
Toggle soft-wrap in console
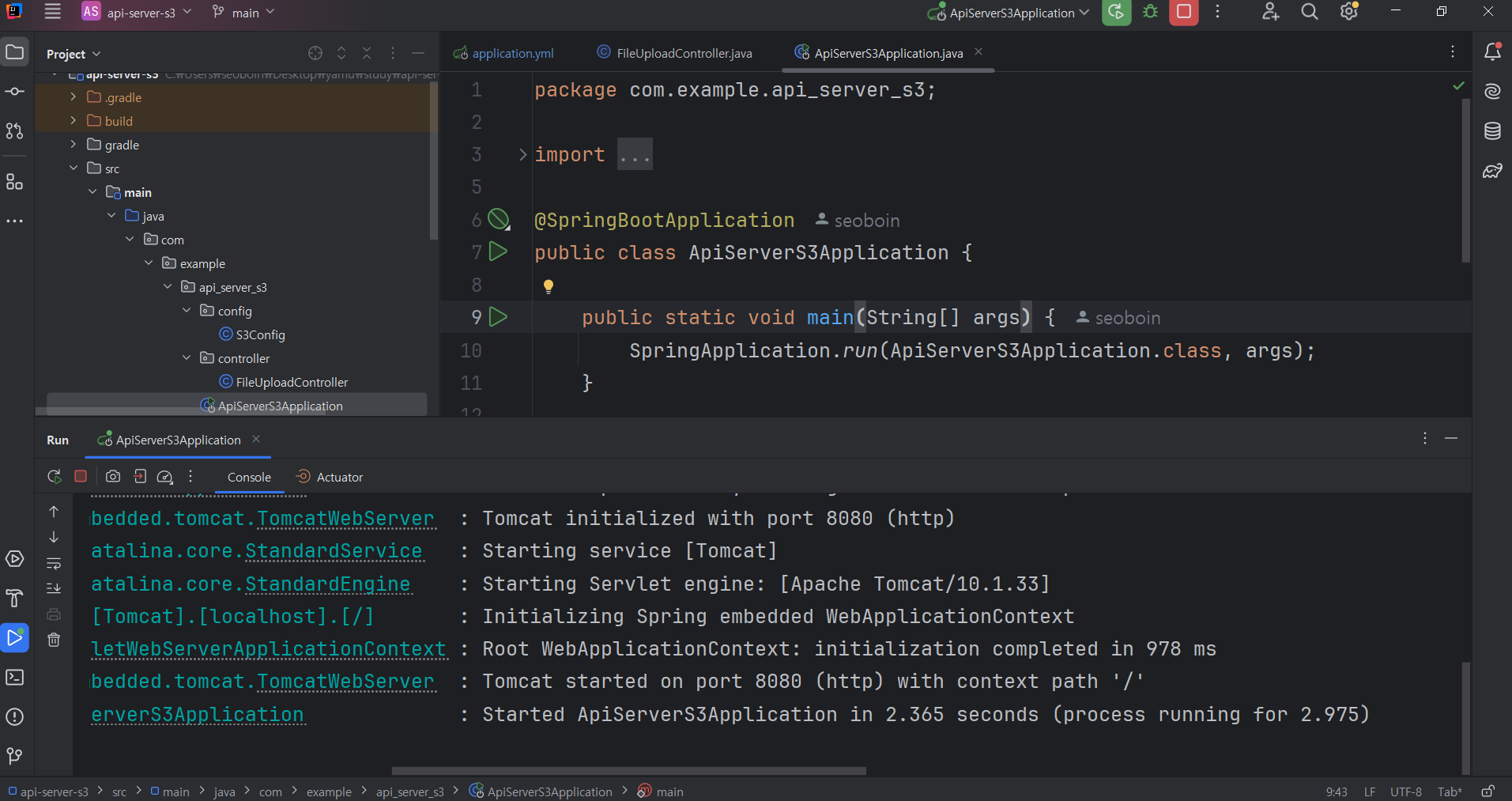(54, 564)
